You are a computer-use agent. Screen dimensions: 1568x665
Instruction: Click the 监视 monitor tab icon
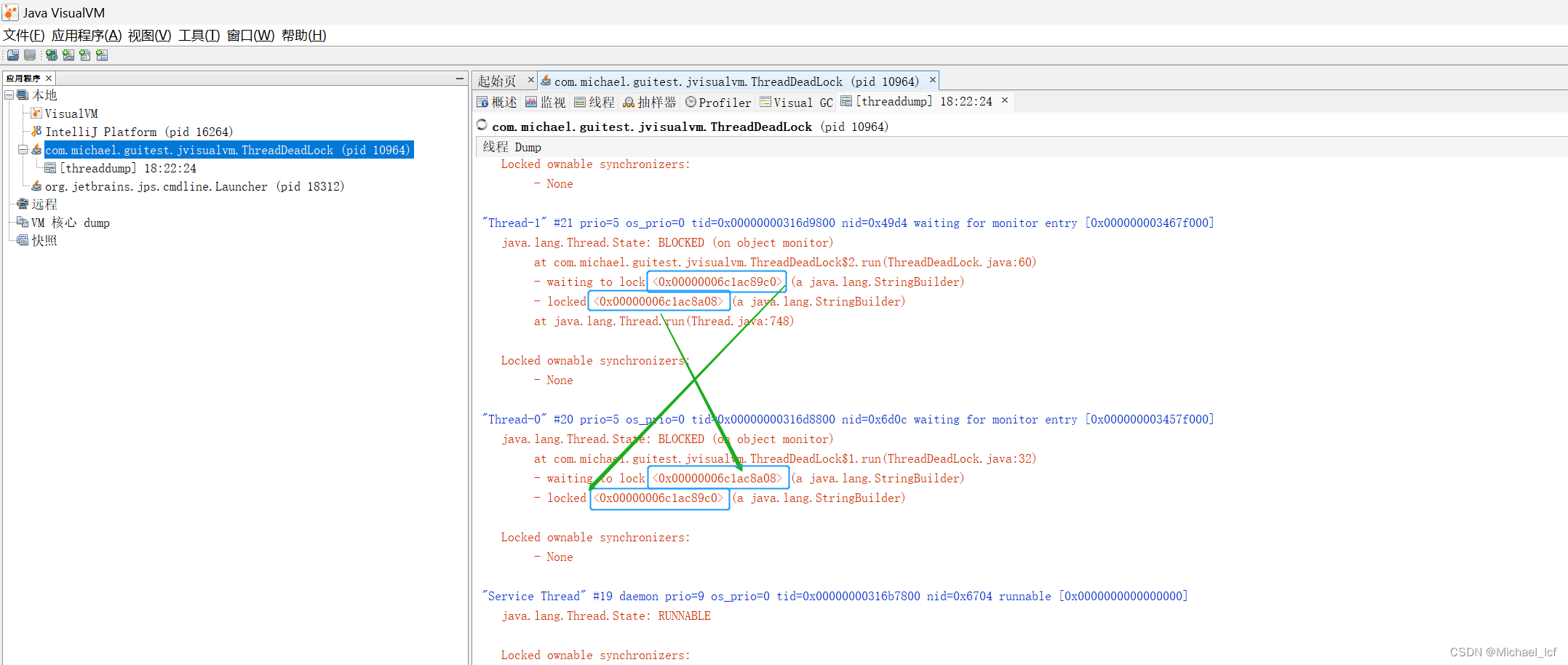pos(531,103)
